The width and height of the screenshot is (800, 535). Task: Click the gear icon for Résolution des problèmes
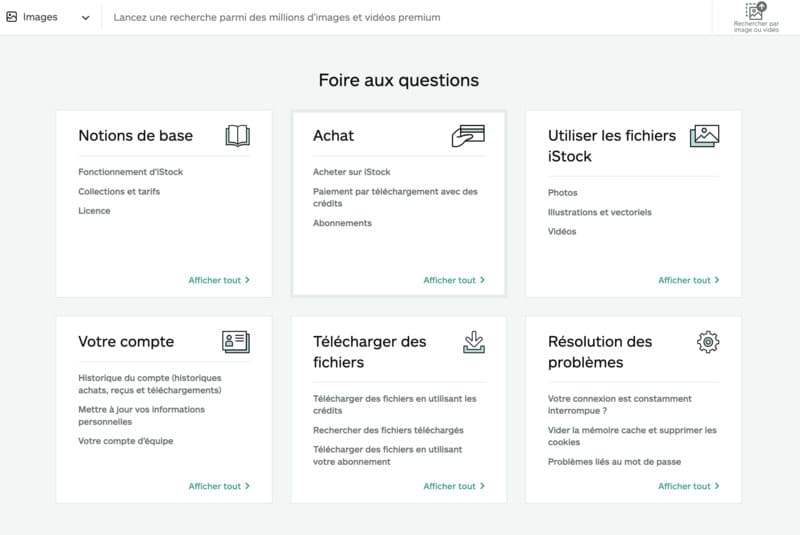(x=708, y=342)
